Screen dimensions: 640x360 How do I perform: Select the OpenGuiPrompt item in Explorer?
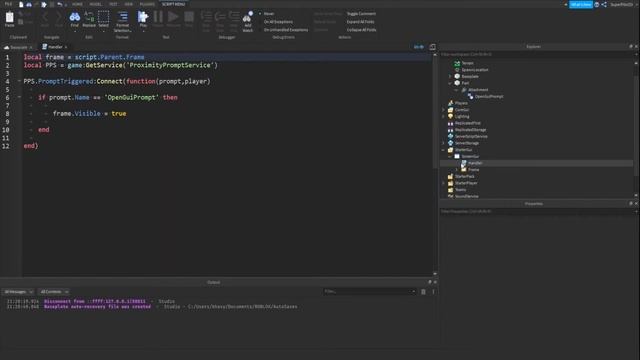point(485,96)
